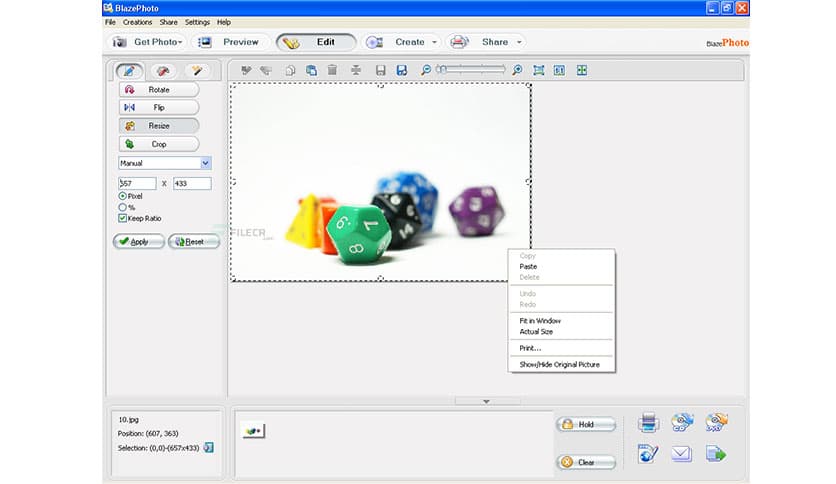Click the zoom in magnifier icon
Image resolution: width=836 pixels, height=484 pixels.
[517, 70]
